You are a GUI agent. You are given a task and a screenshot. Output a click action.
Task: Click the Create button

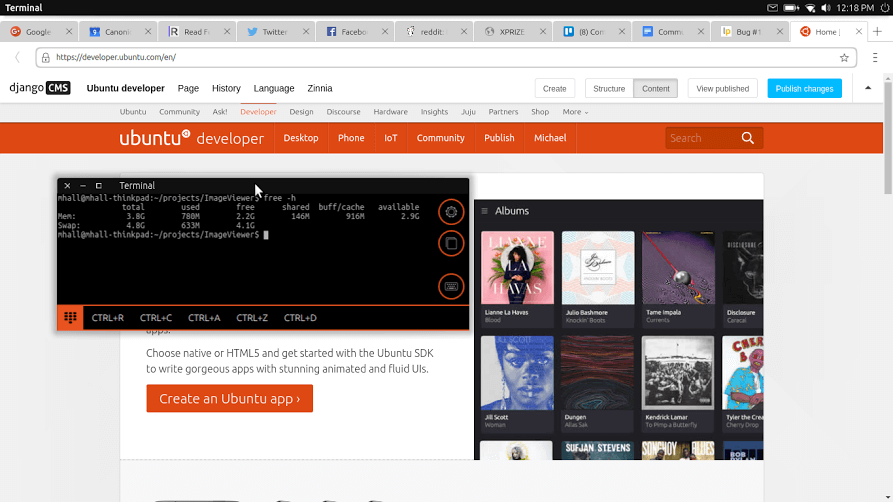click(x=554, y=88)
